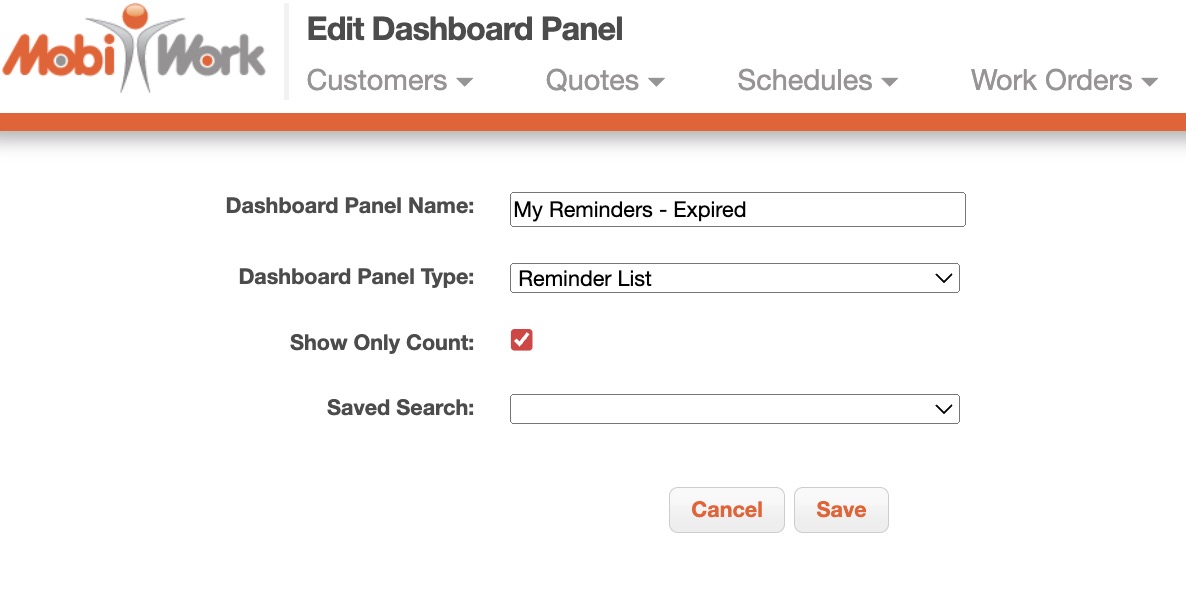Click the caret arrow beside Schedules

coord(889,82)
